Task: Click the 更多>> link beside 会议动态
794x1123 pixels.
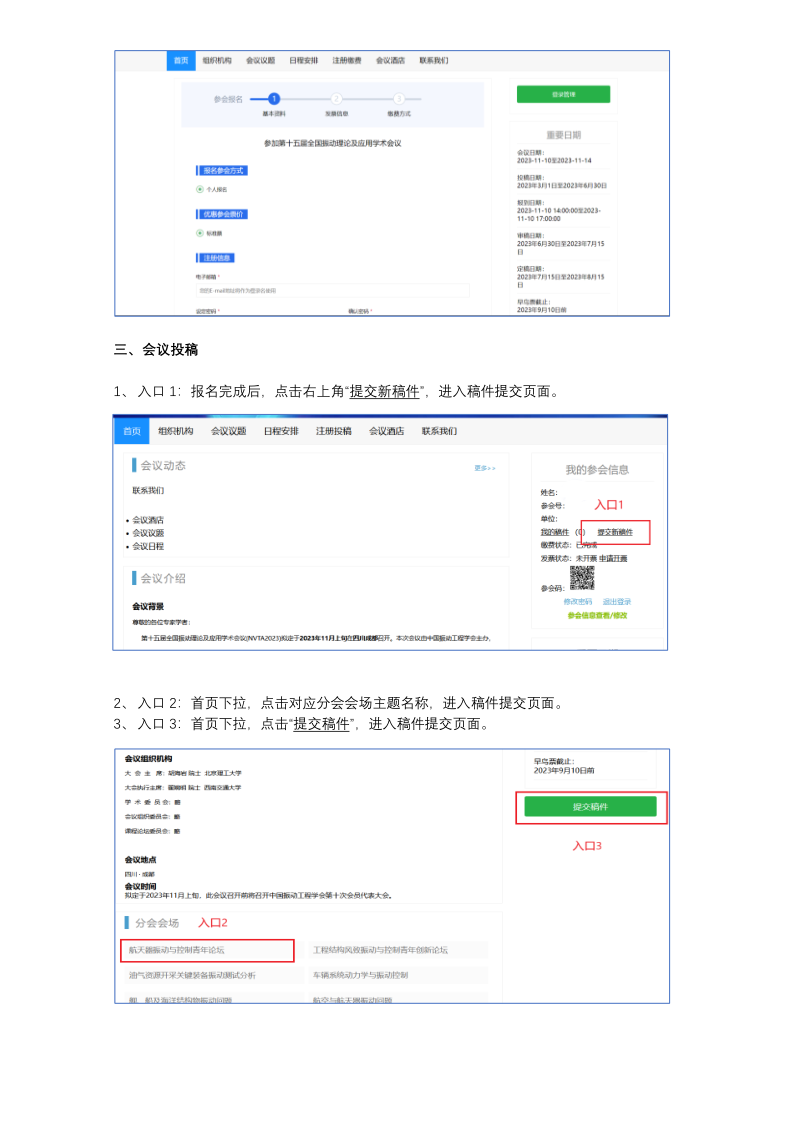Action: [x=485, y=468]
